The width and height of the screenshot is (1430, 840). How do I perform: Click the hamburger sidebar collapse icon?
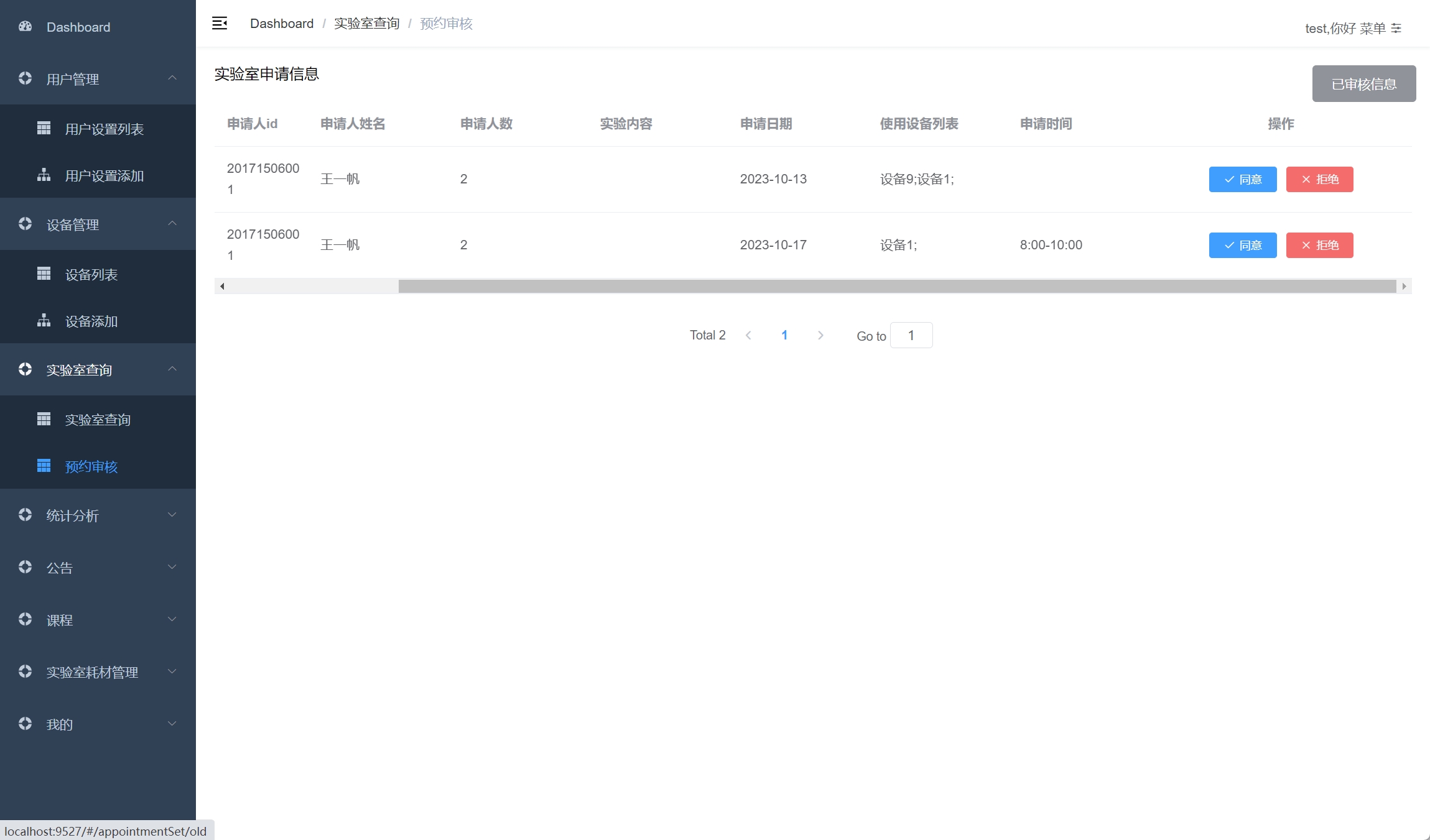(220, 24)
